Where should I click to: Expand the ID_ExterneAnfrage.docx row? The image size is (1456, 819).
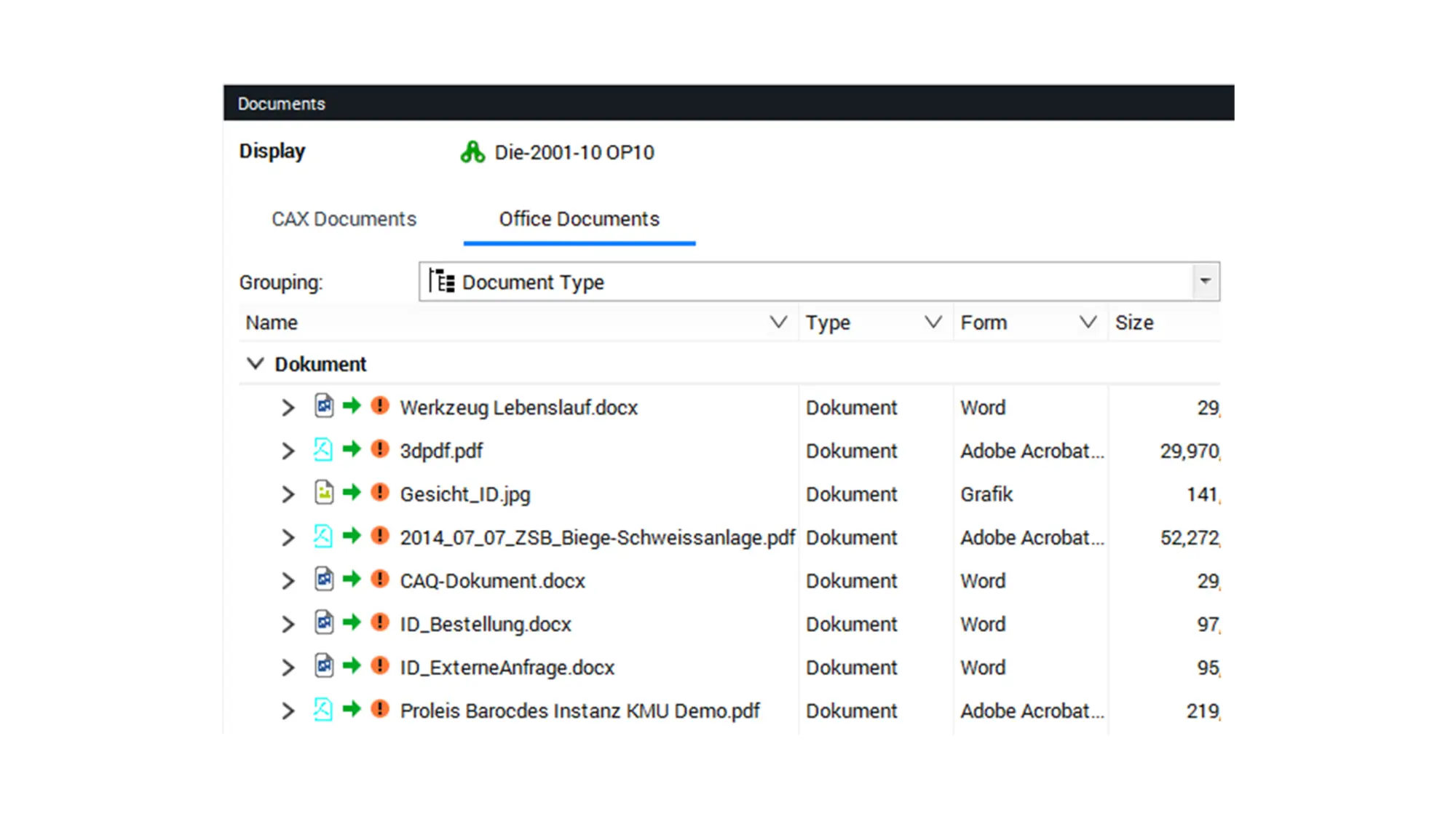point(288,667)
